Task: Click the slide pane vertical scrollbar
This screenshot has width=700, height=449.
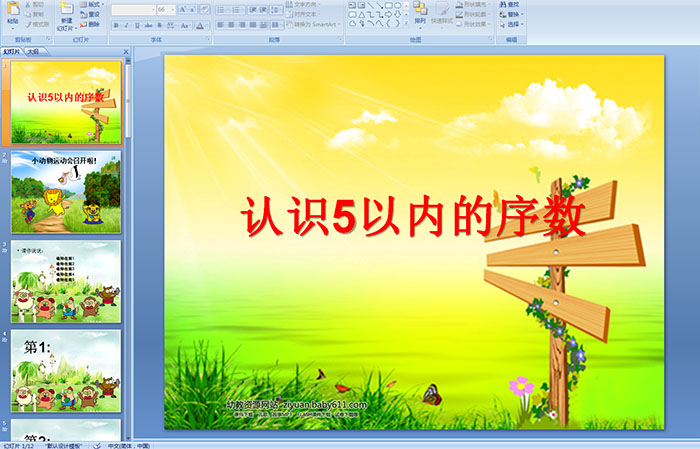Action: pos(129,250)
